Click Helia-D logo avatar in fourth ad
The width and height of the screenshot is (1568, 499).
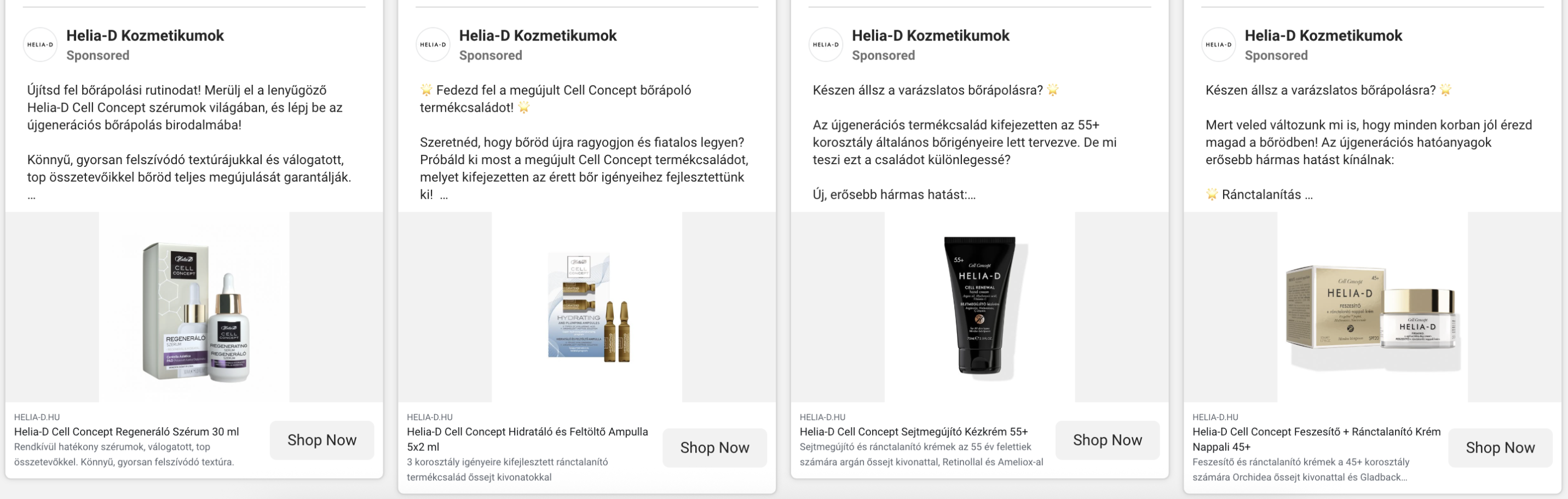click(x=1219, y=44)
